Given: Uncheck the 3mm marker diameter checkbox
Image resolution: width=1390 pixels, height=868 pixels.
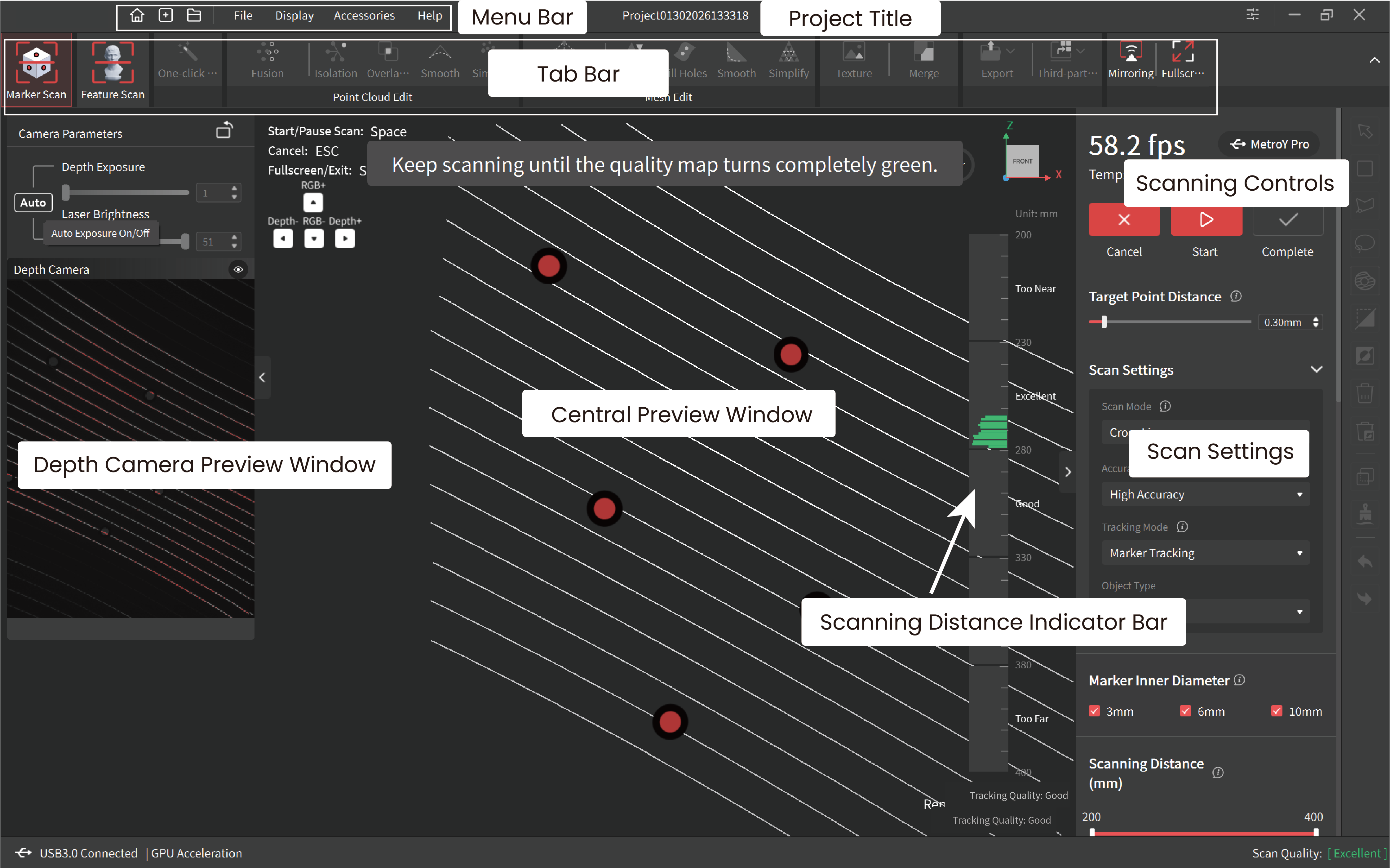Looking at the screenshot, I should click(1094, 711).
